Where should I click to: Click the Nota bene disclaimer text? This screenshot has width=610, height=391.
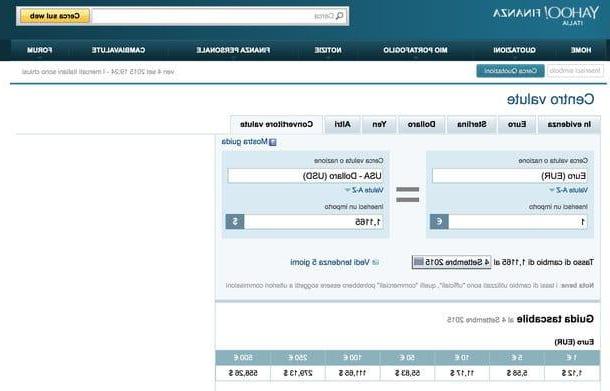point(410,286)
